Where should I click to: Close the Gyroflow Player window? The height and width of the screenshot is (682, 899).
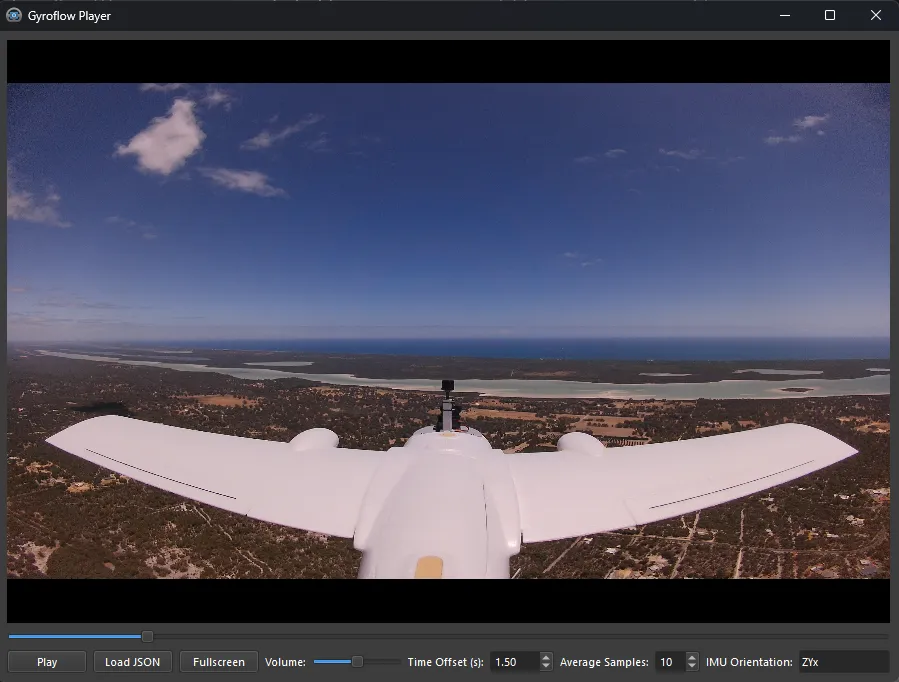pos(875,15)
